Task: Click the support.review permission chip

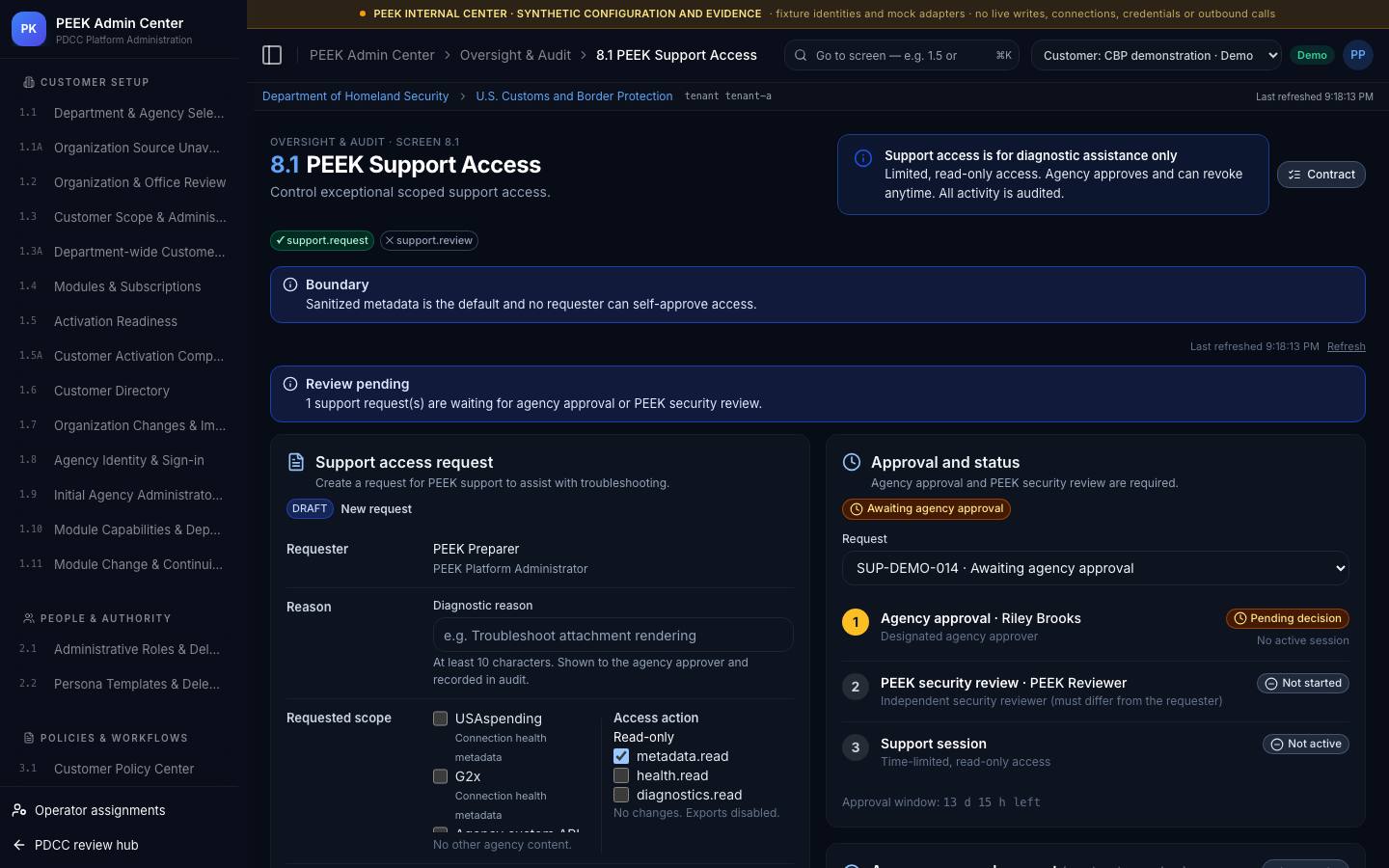Action: [x=429, y=240]
